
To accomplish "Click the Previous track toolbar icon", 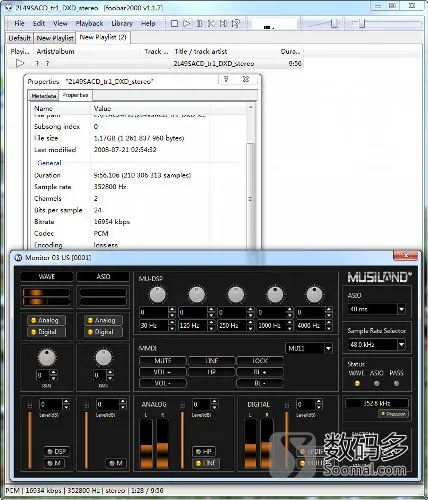I will (x=211, y=24).
